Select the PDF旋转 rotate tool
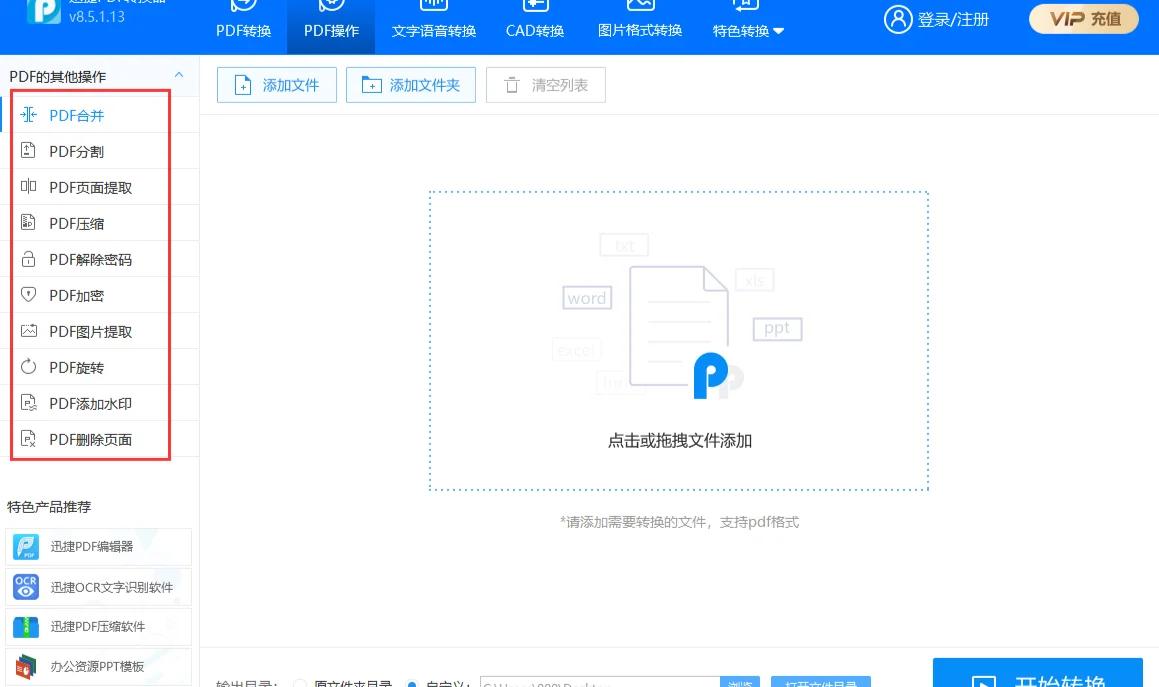The width and height of the screenshot is (1159, 687). [100, 368]
